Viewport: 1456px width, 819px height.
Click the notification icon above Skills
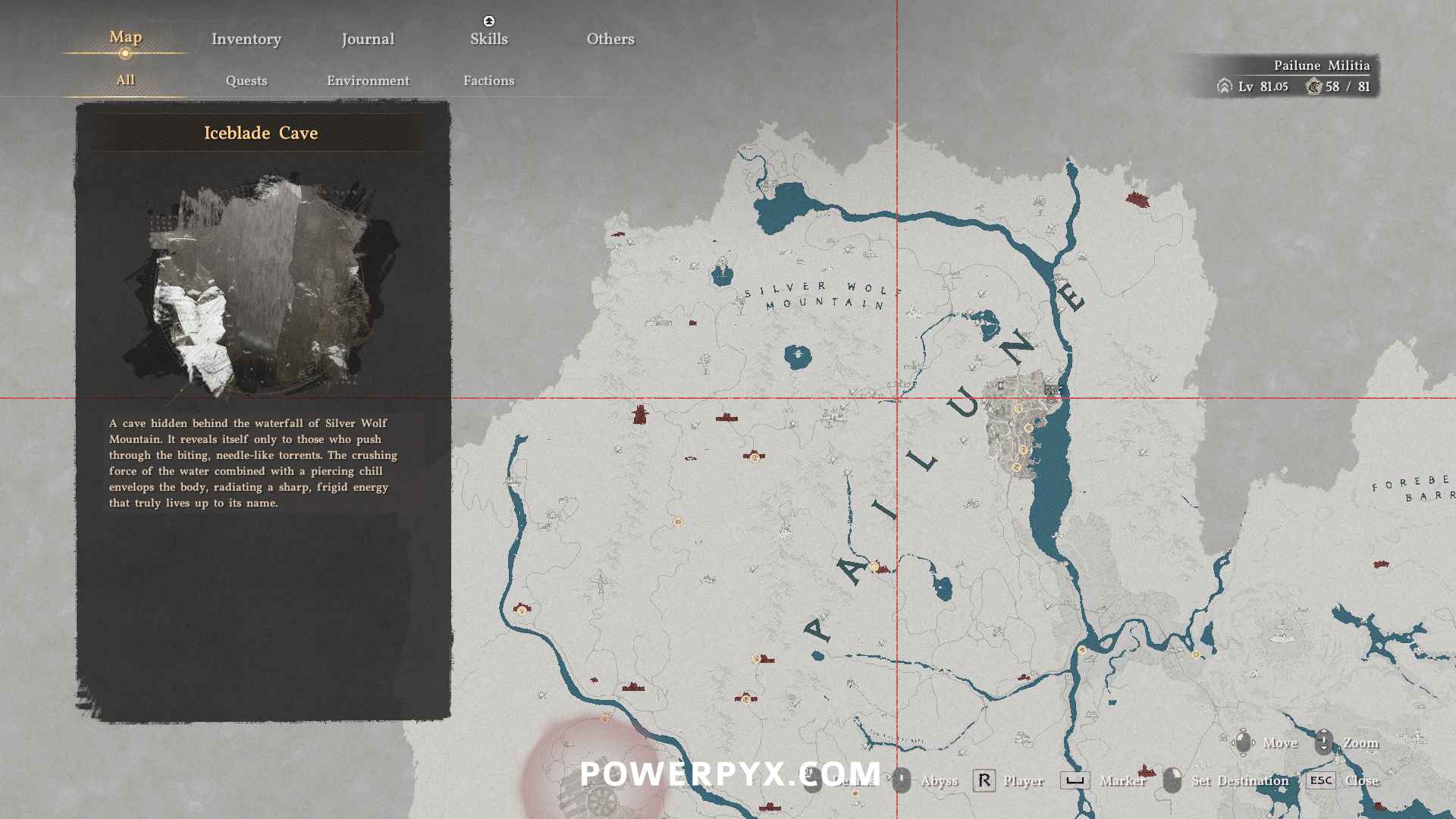click(x=488, y=21)
